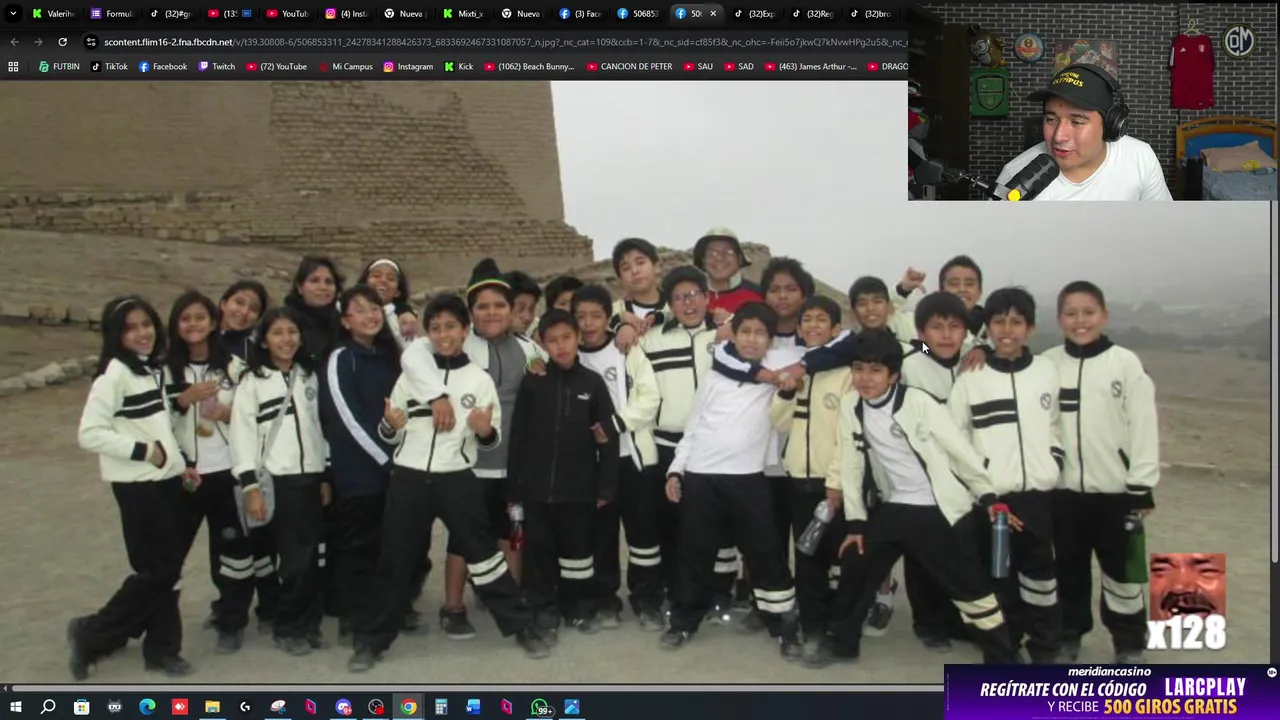Click the page's vertical scrollbar
The width and height of the screenshot is (1280, 720).
[1275, 380]
